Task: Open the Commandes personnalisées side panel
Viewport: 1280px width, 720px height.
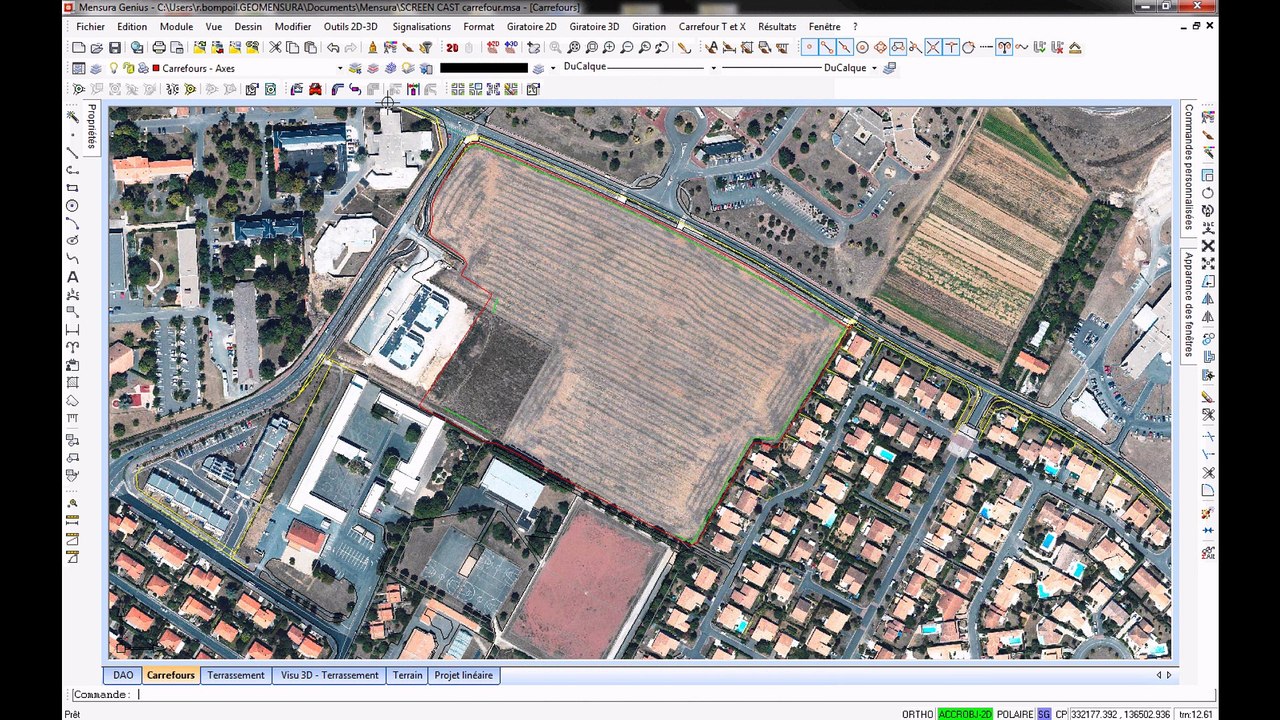Action: coord(1189,167)
